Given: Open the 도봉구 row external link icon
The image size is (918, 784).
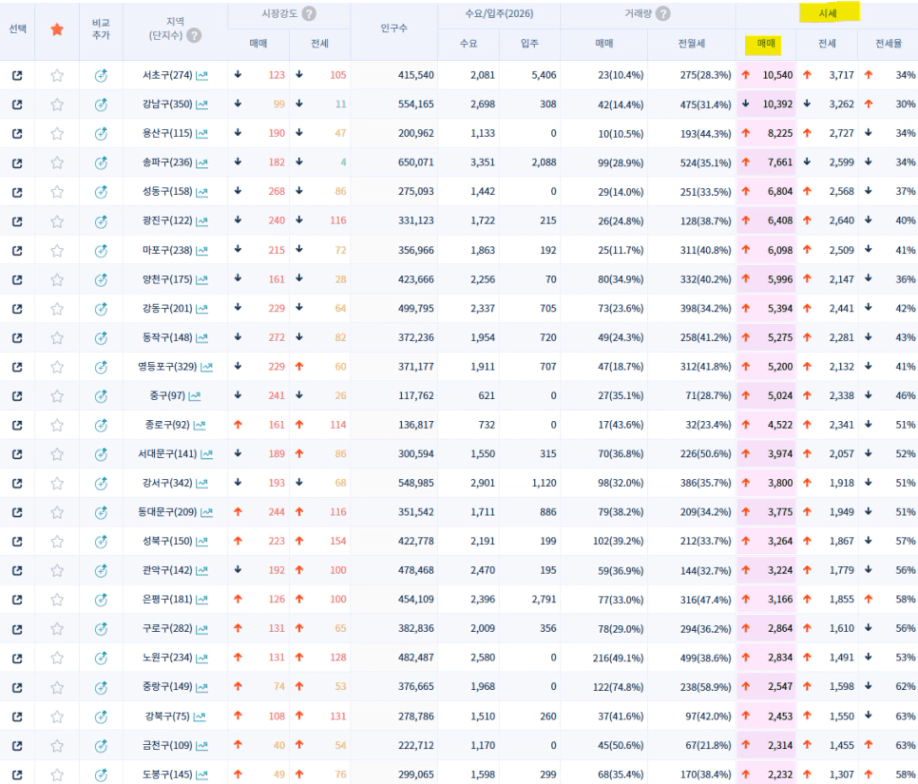Looking at the screenshot, I should point(17,774).
